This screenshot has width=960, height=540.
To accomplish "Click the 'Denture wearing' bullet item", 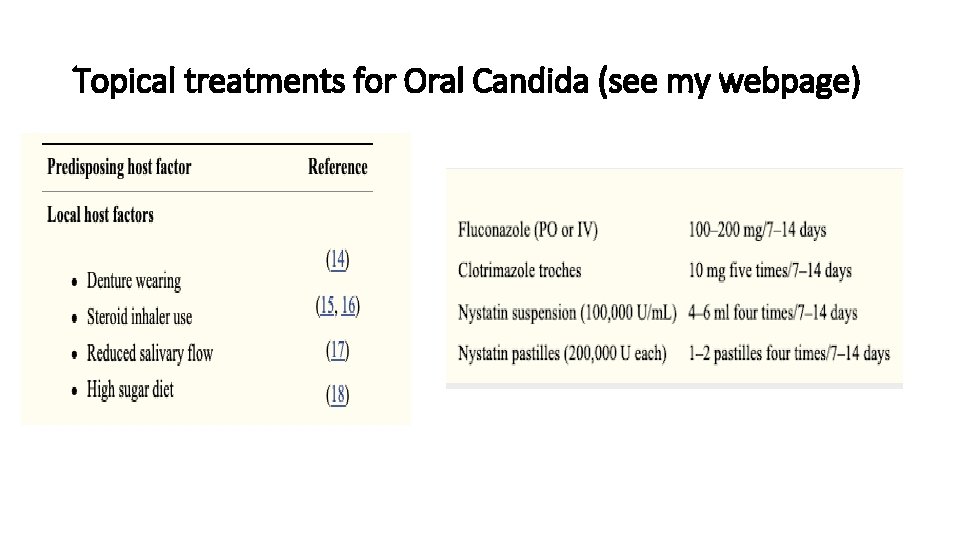I will [x=134, y=282].
